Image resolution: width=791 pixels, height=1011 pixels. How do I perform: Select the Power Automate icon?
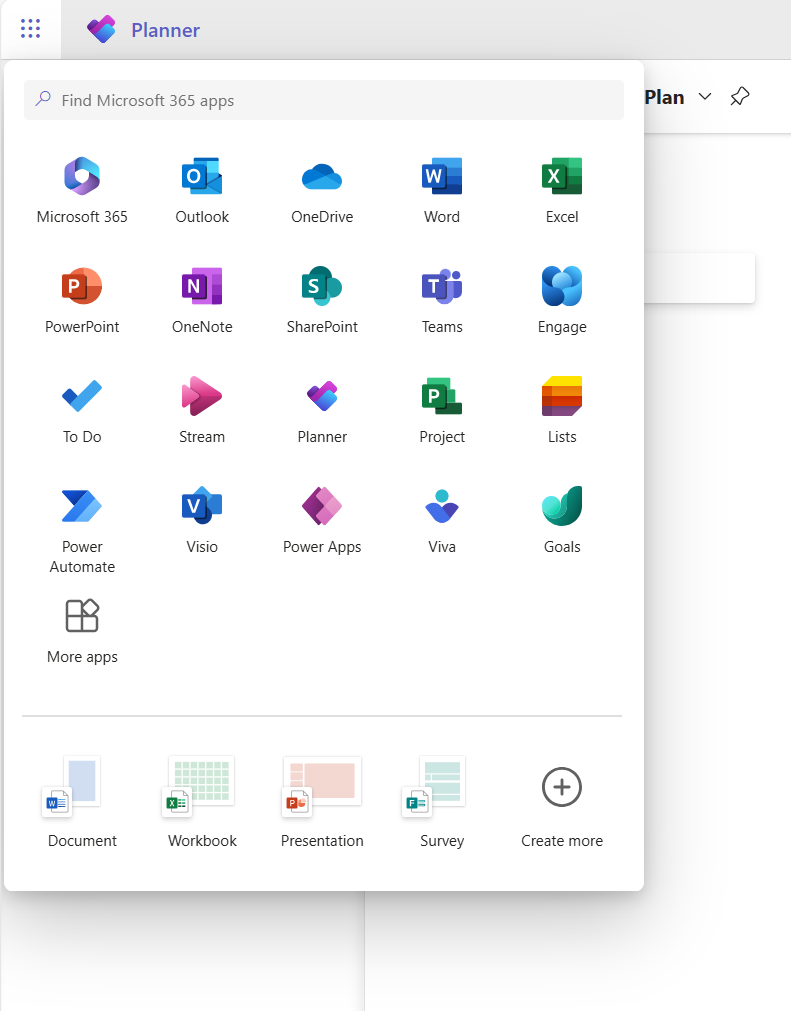82,508
